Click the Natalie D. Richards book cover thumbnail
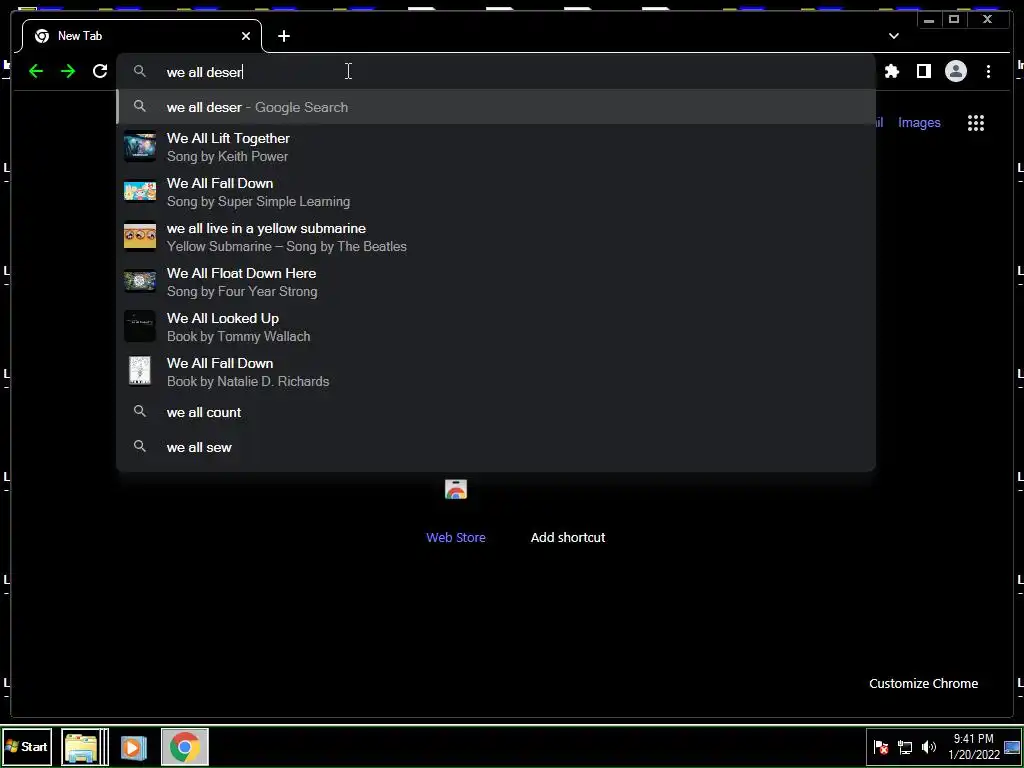This screenshot has height=768, width=1024. (x=140, y=371)
